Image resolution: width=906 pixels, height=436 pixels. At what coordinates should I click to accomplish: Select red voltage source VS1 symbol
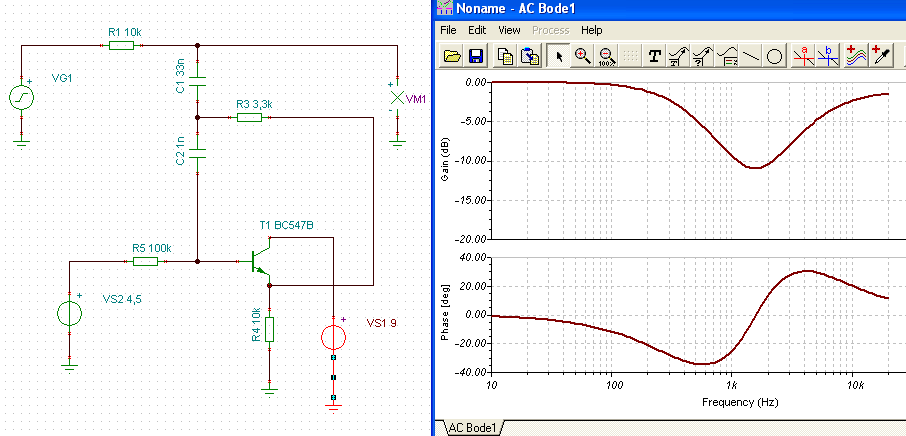333,337
